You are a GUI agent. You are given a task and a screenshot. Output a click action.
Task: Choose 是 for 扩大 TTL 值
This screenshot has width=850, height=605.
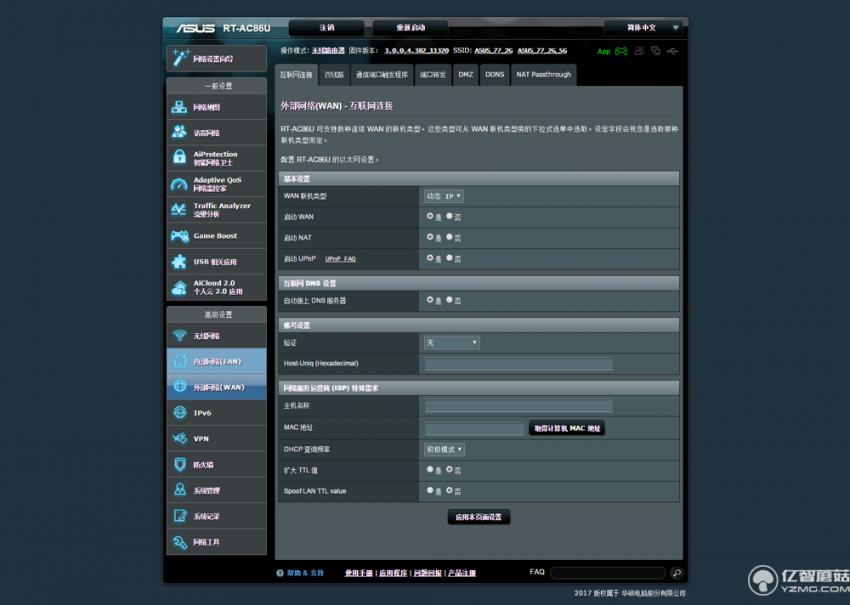tap(431, 470)
